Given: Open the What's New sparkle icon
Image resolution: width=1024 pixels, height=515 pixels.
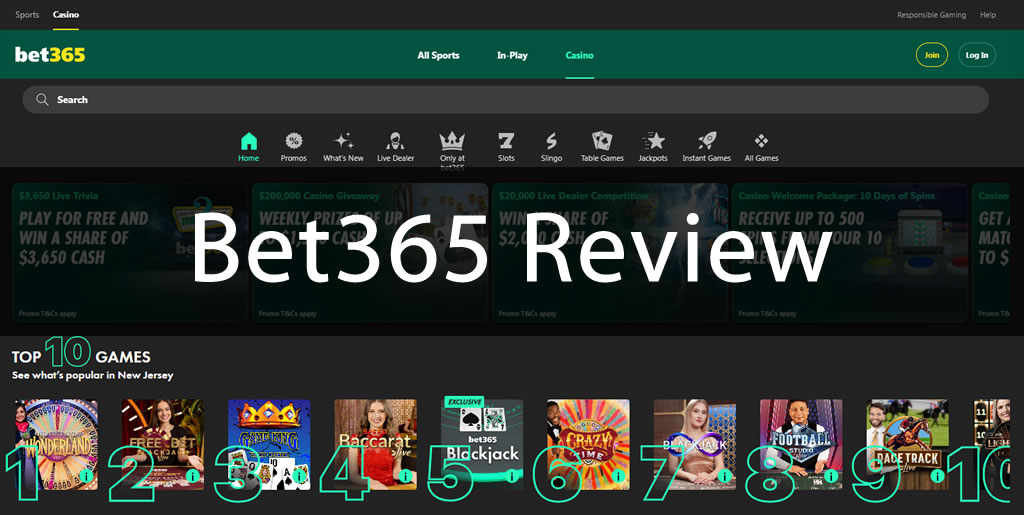Looking at the screenshot, I should click(x=344, y=141).
